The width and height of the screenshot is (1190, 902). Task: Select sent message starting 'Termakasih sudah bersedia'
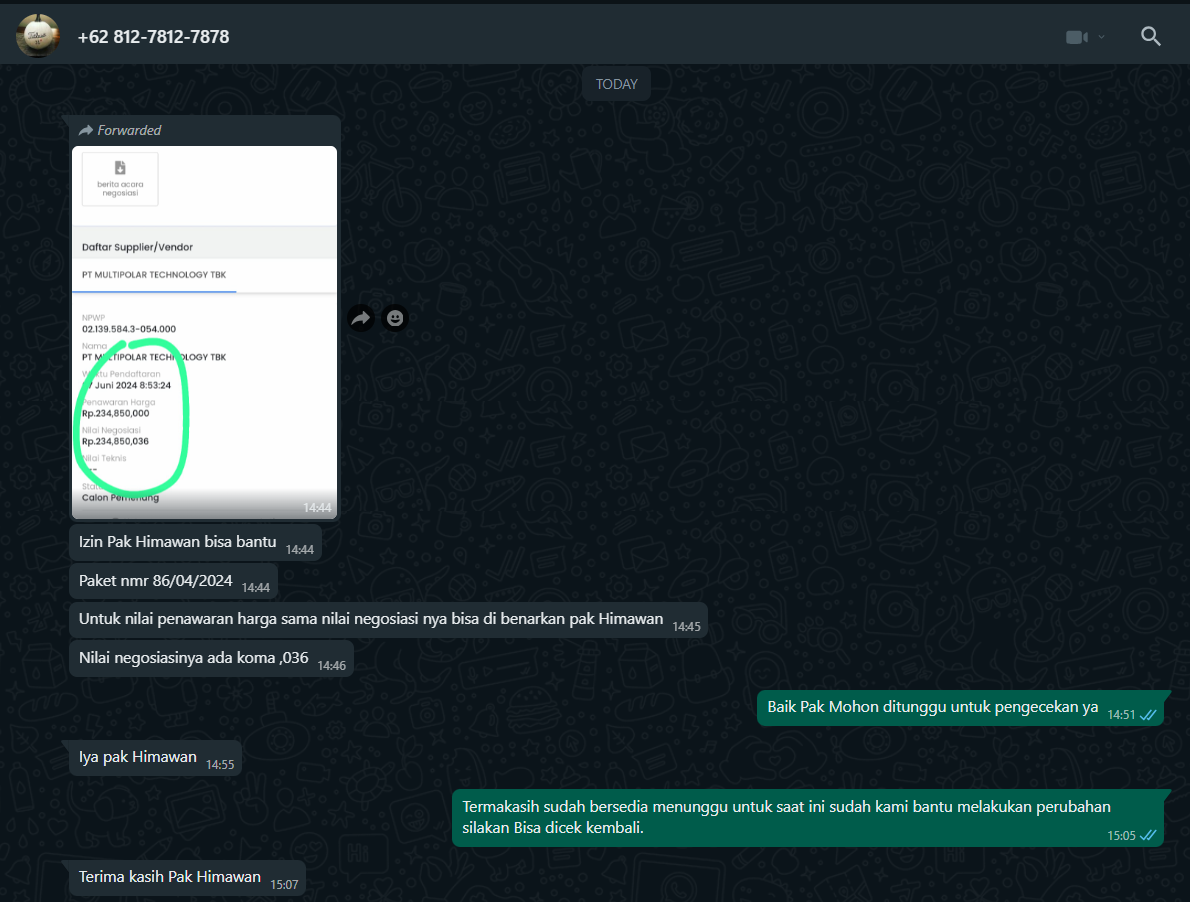[808, 818]
